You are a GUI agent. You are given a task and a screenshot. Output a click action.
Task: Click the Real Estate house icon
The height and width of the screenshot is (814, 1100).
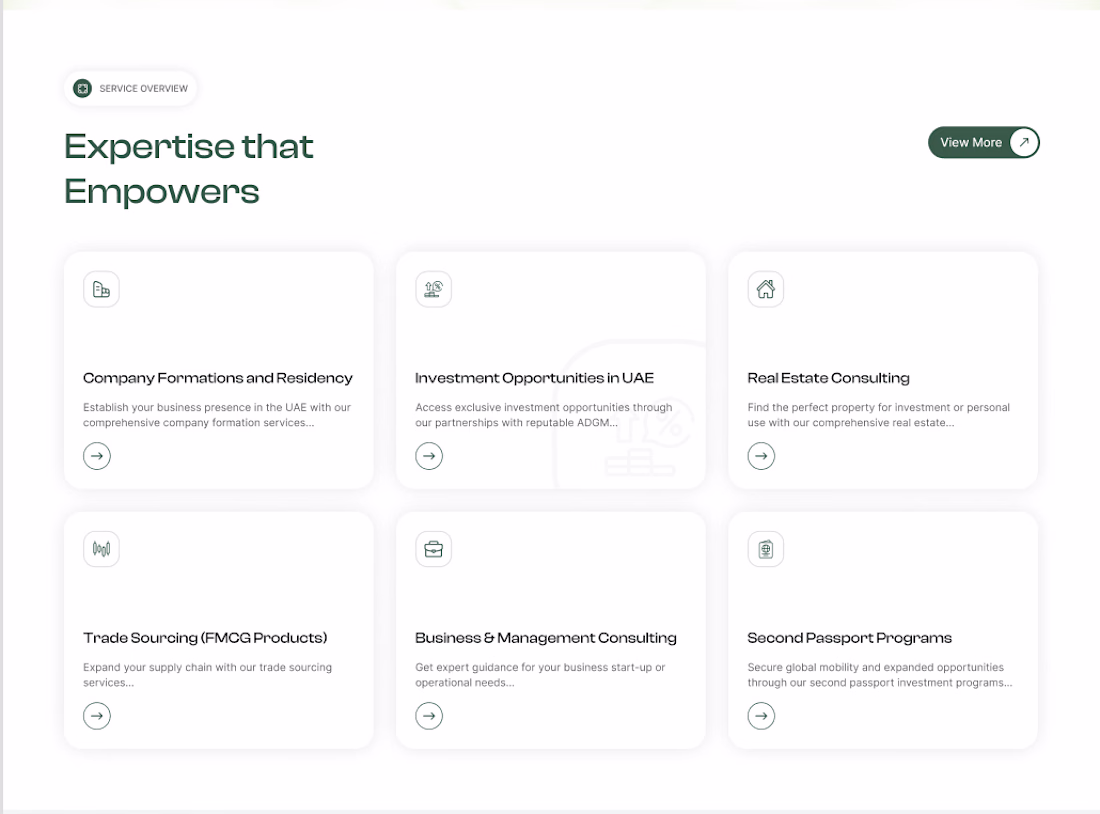(765, 290)
